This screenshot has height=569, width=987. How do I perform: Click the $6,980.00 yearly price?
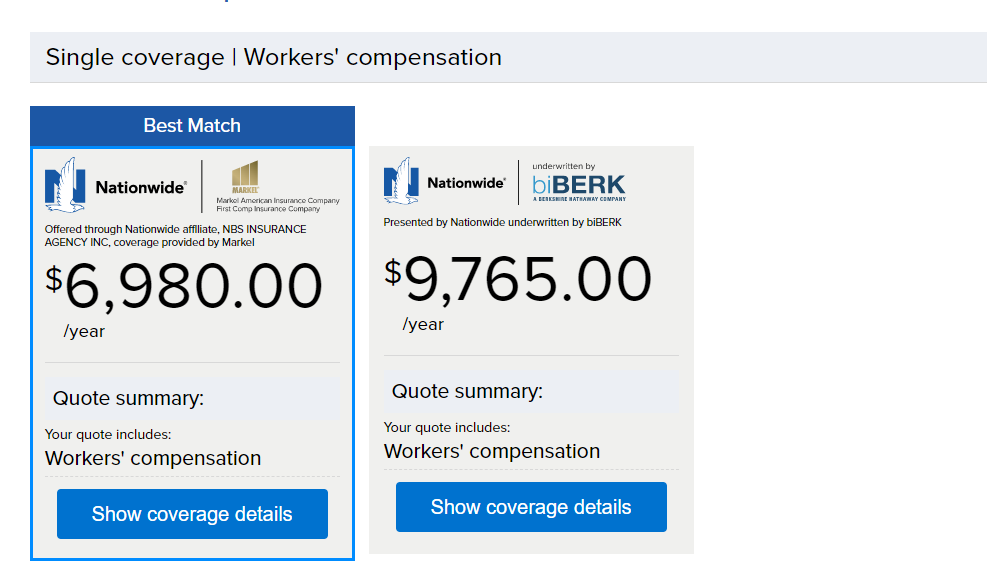pos(184,287)
